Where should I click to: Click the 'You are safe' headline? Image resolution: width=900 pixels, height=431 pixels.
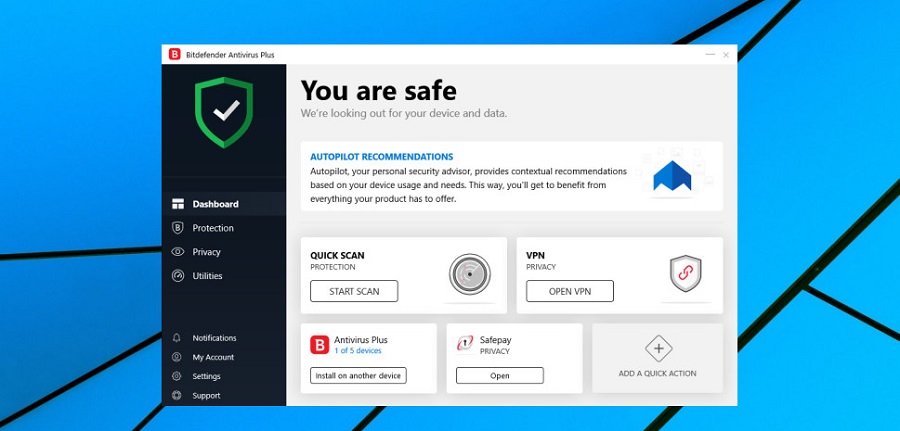click(x=379, y=90)
